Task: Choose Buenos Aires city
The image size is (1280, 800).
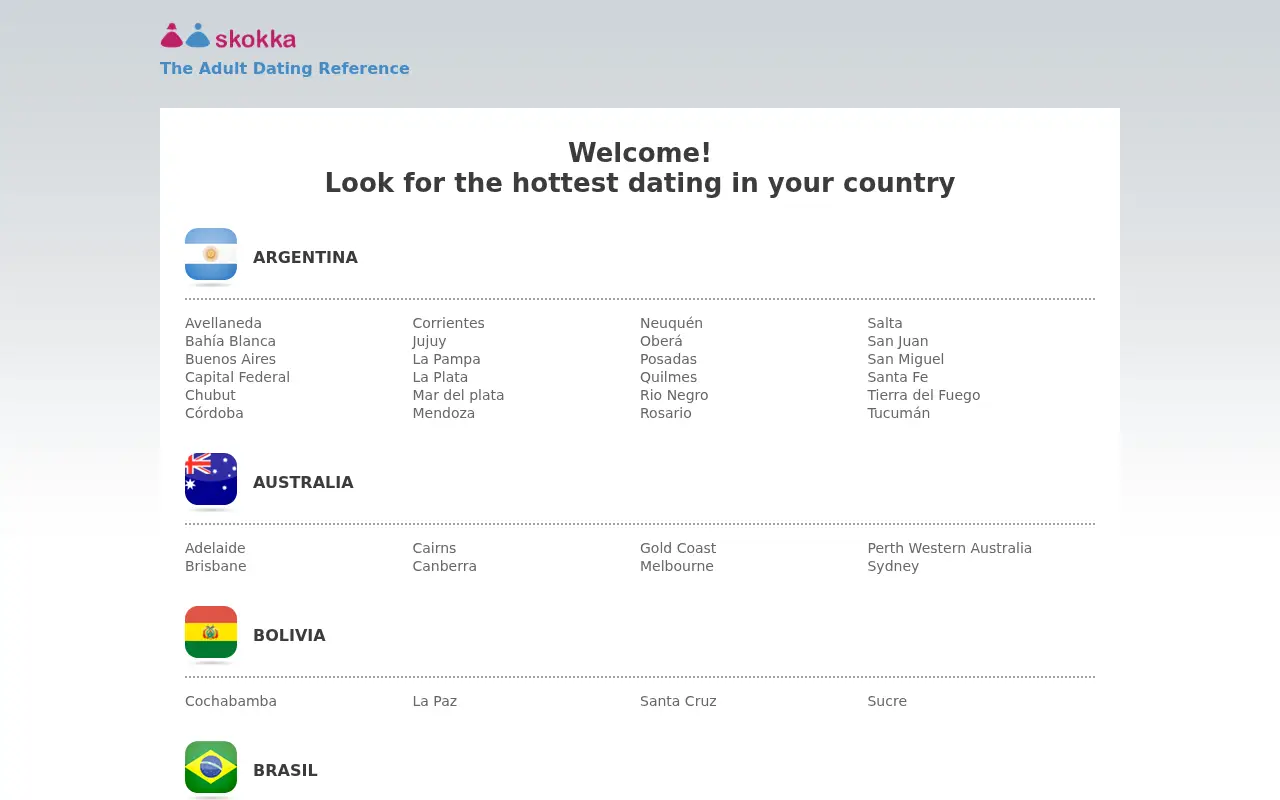Action: [x=230, y=359]
